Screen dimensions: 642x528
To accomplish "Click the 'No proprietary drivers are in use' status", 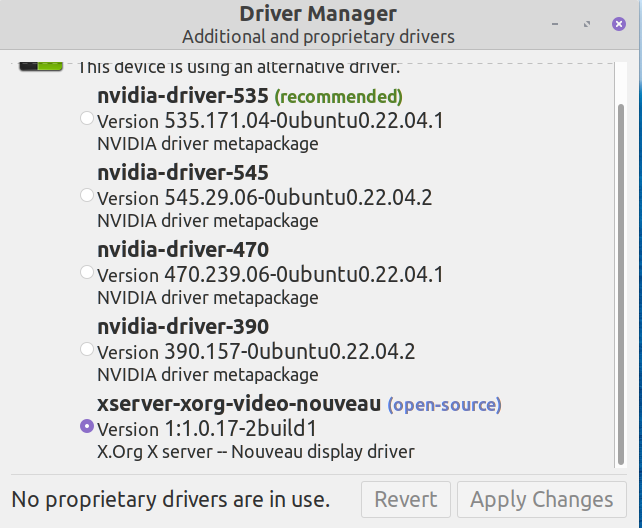I will (170, 499).
